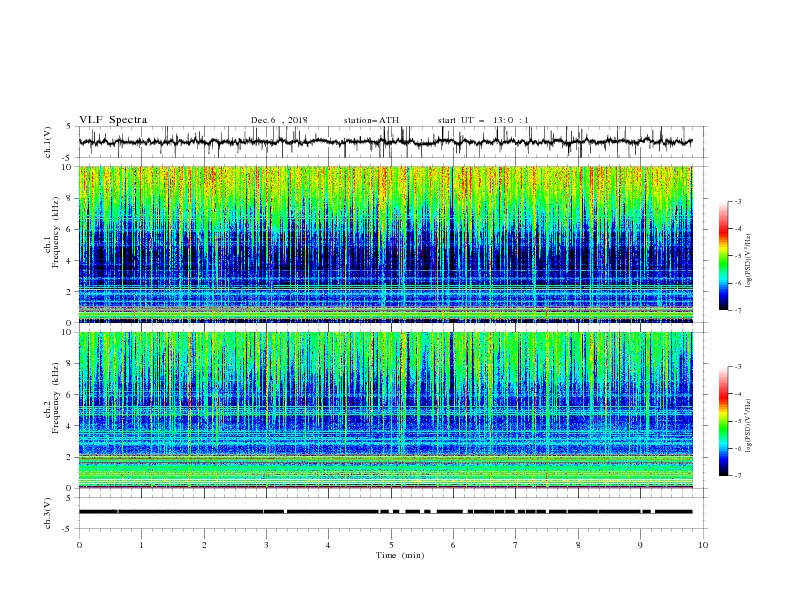Click the "ch.3(V)" axis label
792x612 pixels.
pyautogui.click(x=48, y=513)
